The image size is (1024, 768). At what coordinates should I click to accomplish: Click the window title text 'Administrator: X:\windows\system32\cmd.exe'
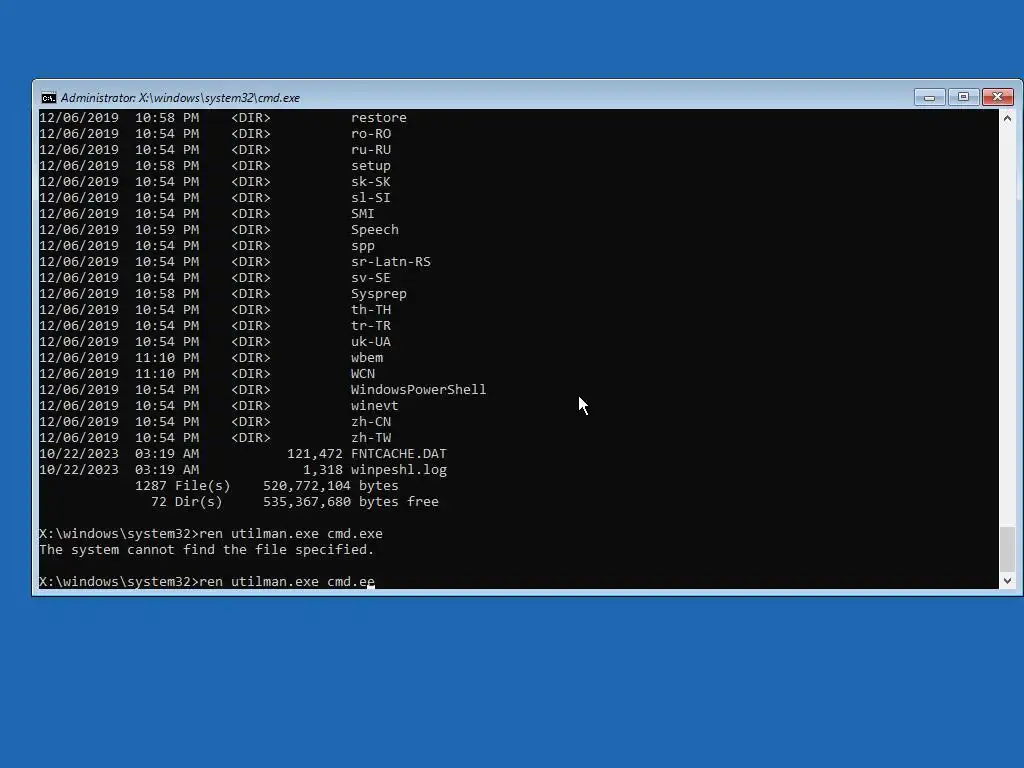tap(180, 98)
